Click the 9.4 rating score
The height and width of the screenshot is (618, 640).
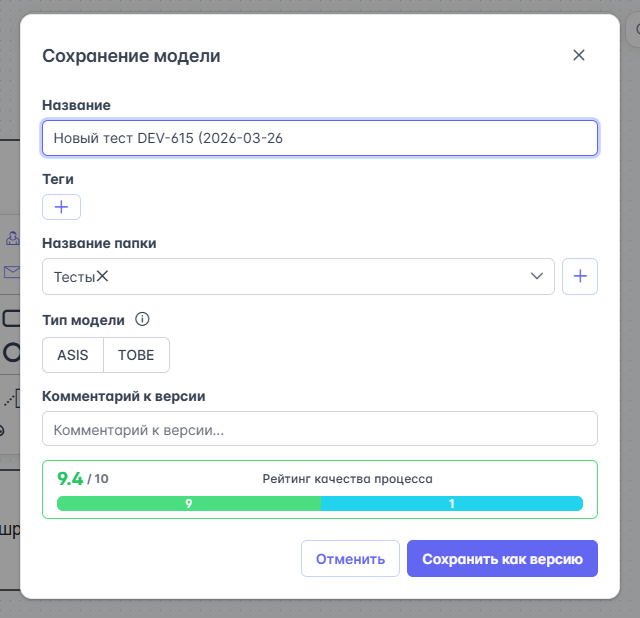pos(70,478)
